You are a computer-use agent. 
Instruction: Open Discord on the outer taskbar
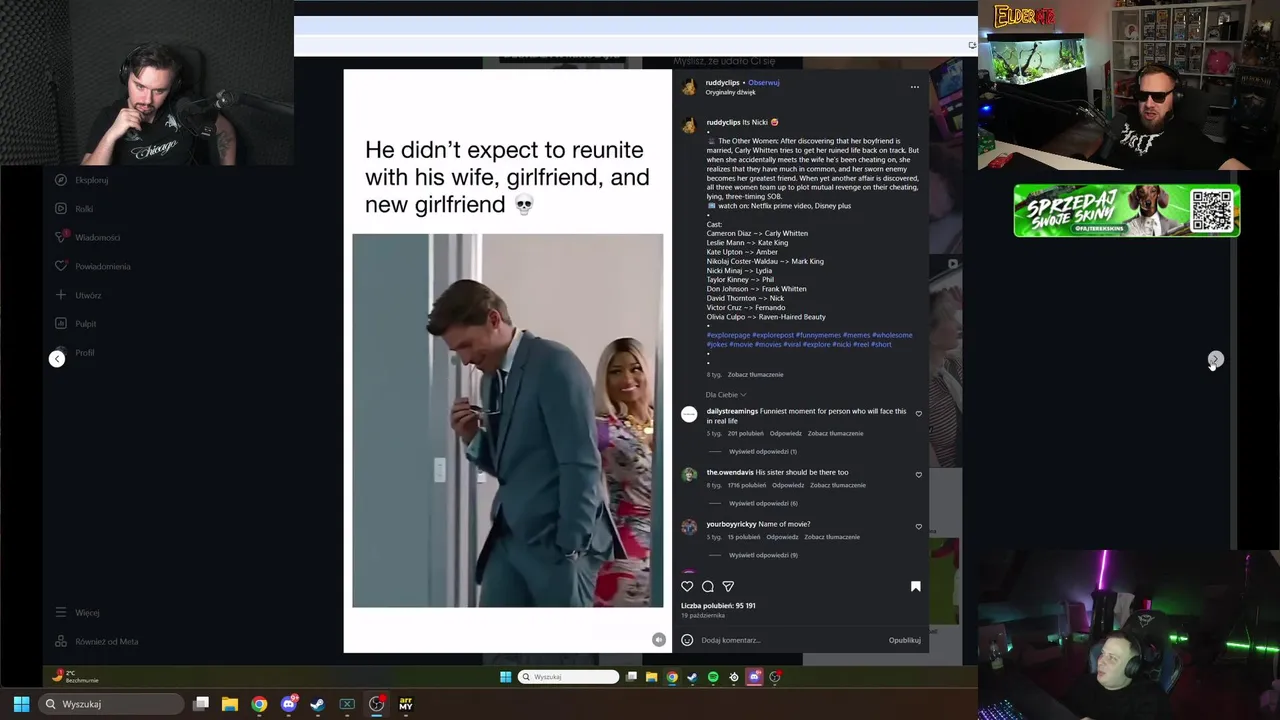pyautogui.click(x=289, y=704)
